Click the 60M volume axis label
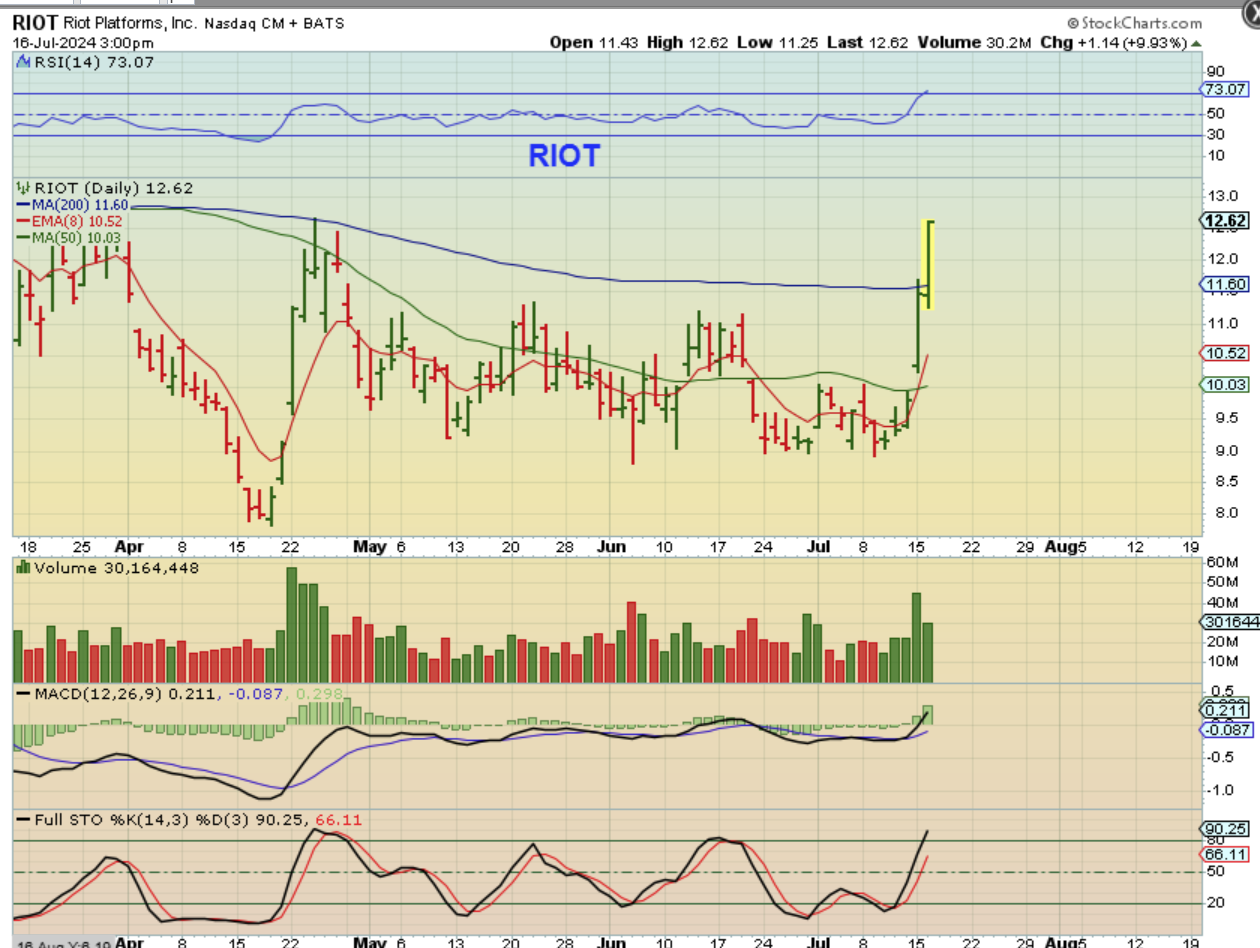The width and height of the screenshot is (1260, 948). point(1224,563)
